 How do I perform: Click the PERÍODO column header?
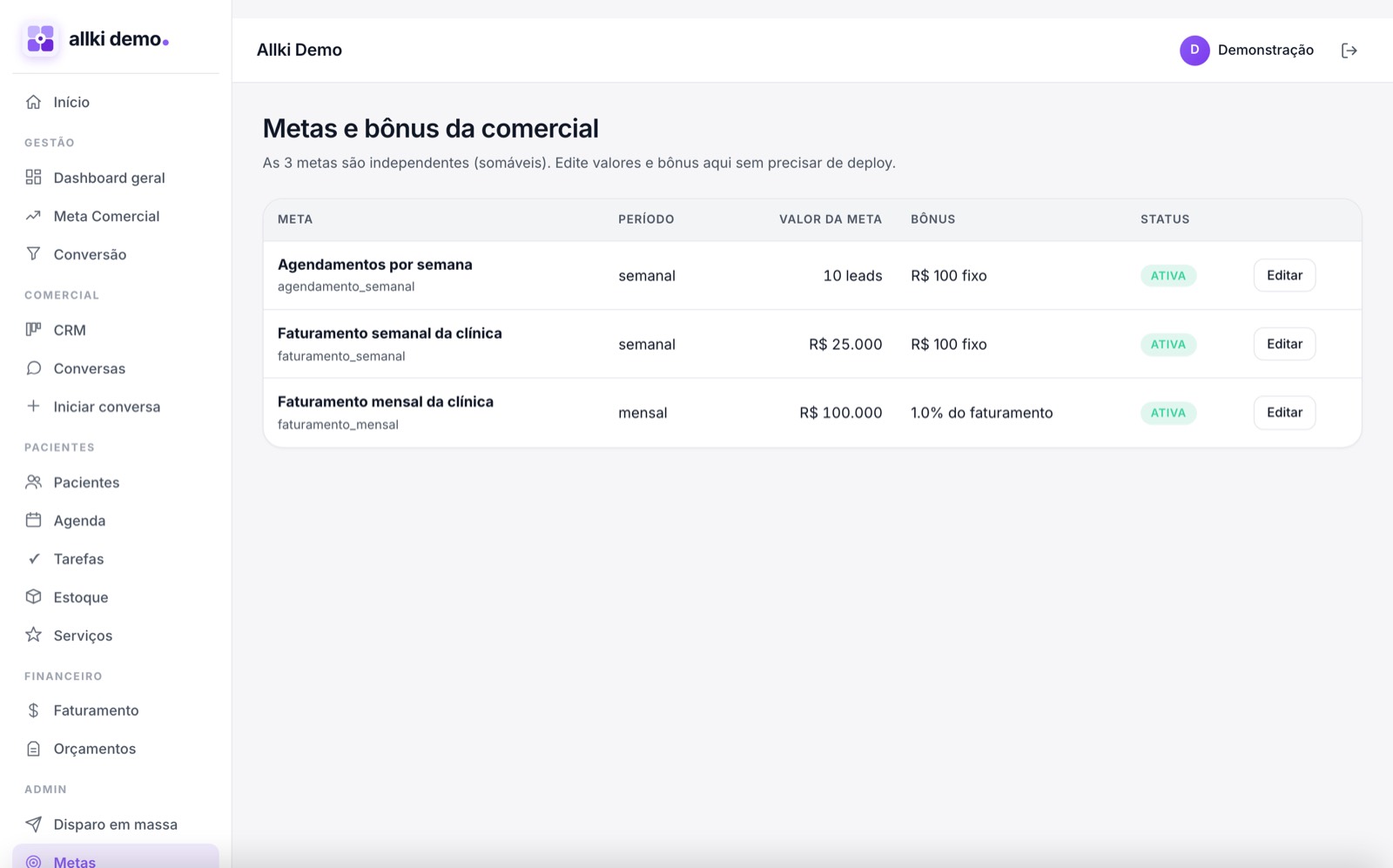tap(646, 219)
